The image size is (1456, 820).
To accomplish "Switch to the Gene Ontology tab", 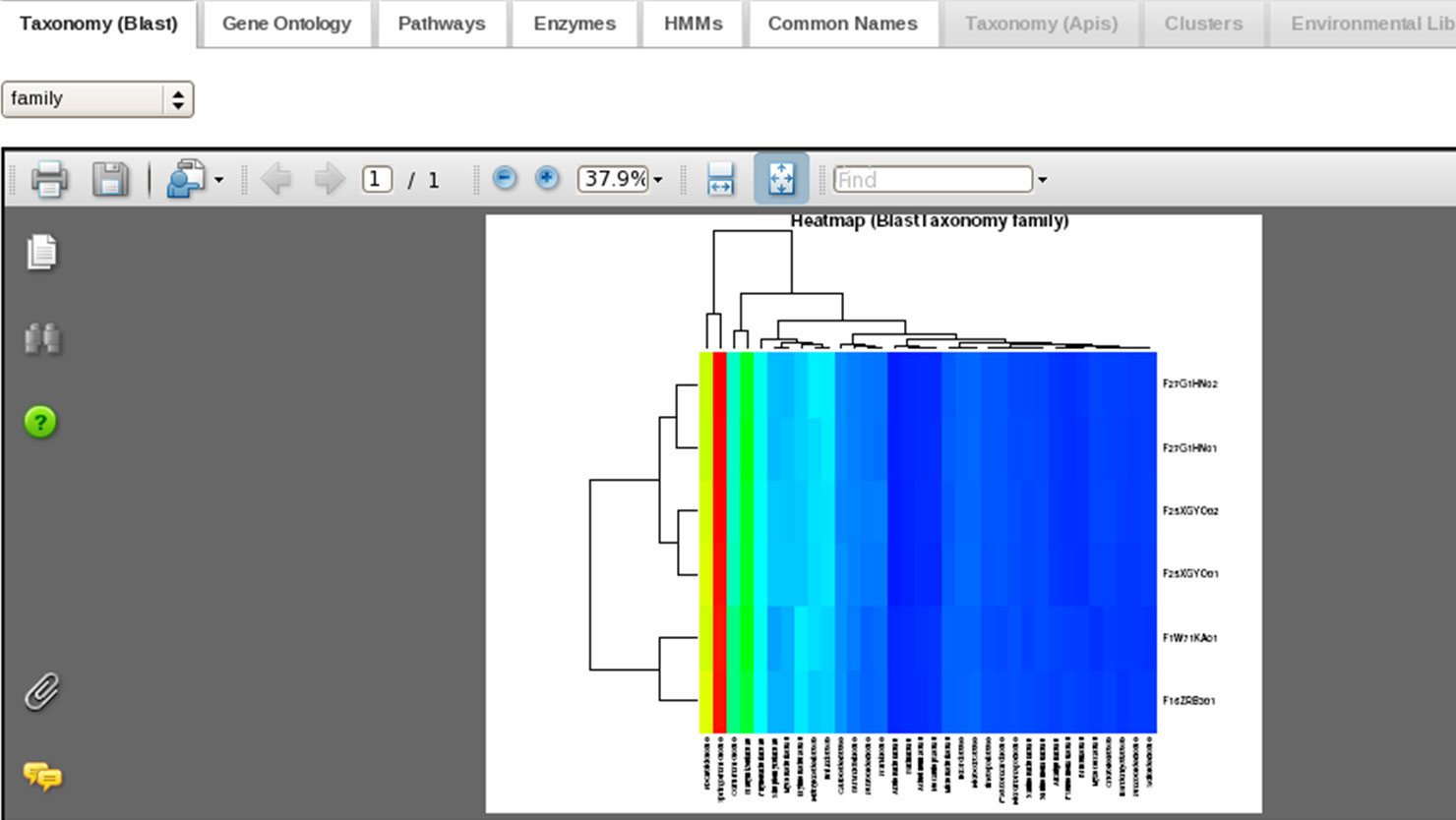I will (x=286, y=24).
